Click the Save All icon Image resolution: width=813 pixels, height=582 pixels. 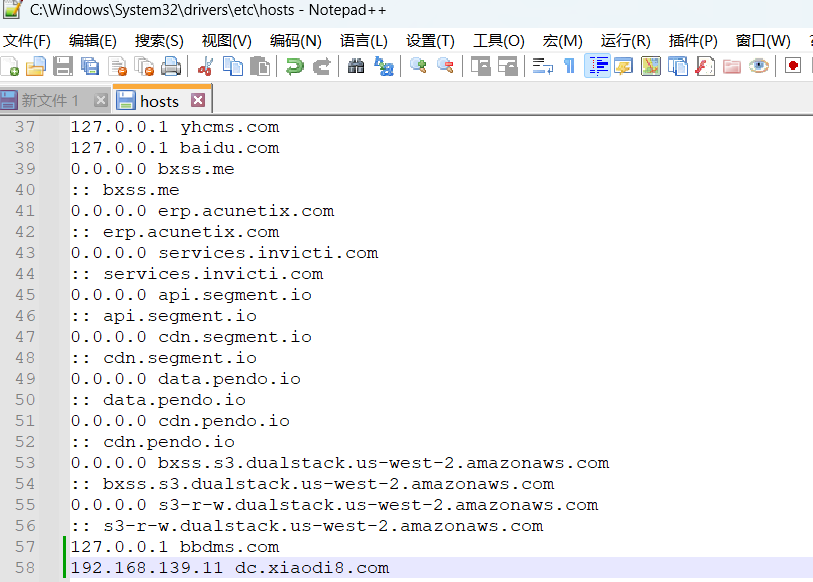(90, 66)
